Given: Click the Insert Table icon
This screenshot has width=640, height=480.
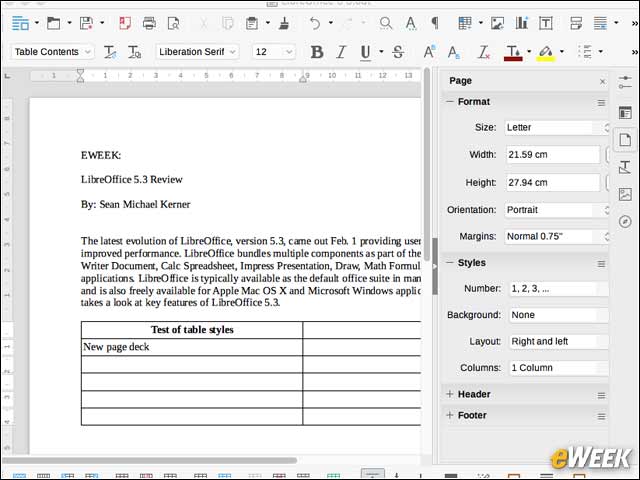Looking at the screenshot, I should pos(465,23).
